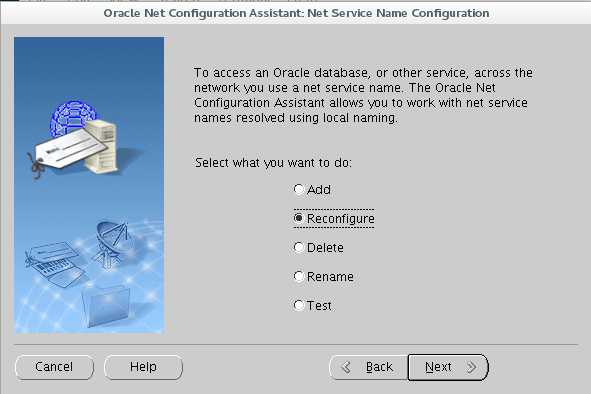Click the laptop keyboard graphic
Viewport: 591px width, 394px height.
(57, 271)
